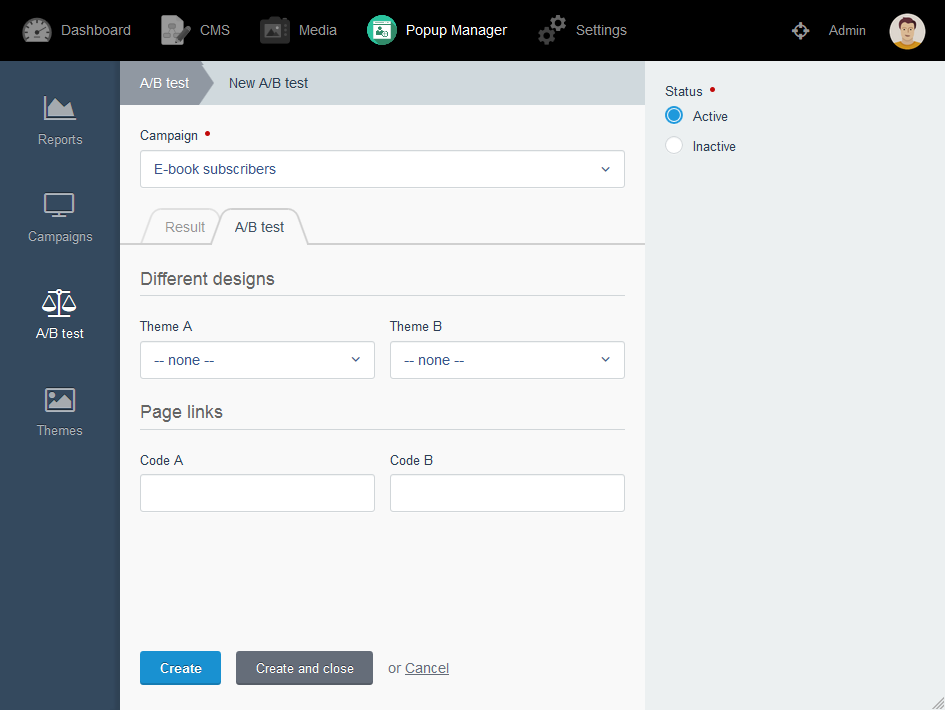Image resolution: width=945 pixels, height=710 pixels.
Task: Click the A/B test sidebar label
Action: click(60, 333)
